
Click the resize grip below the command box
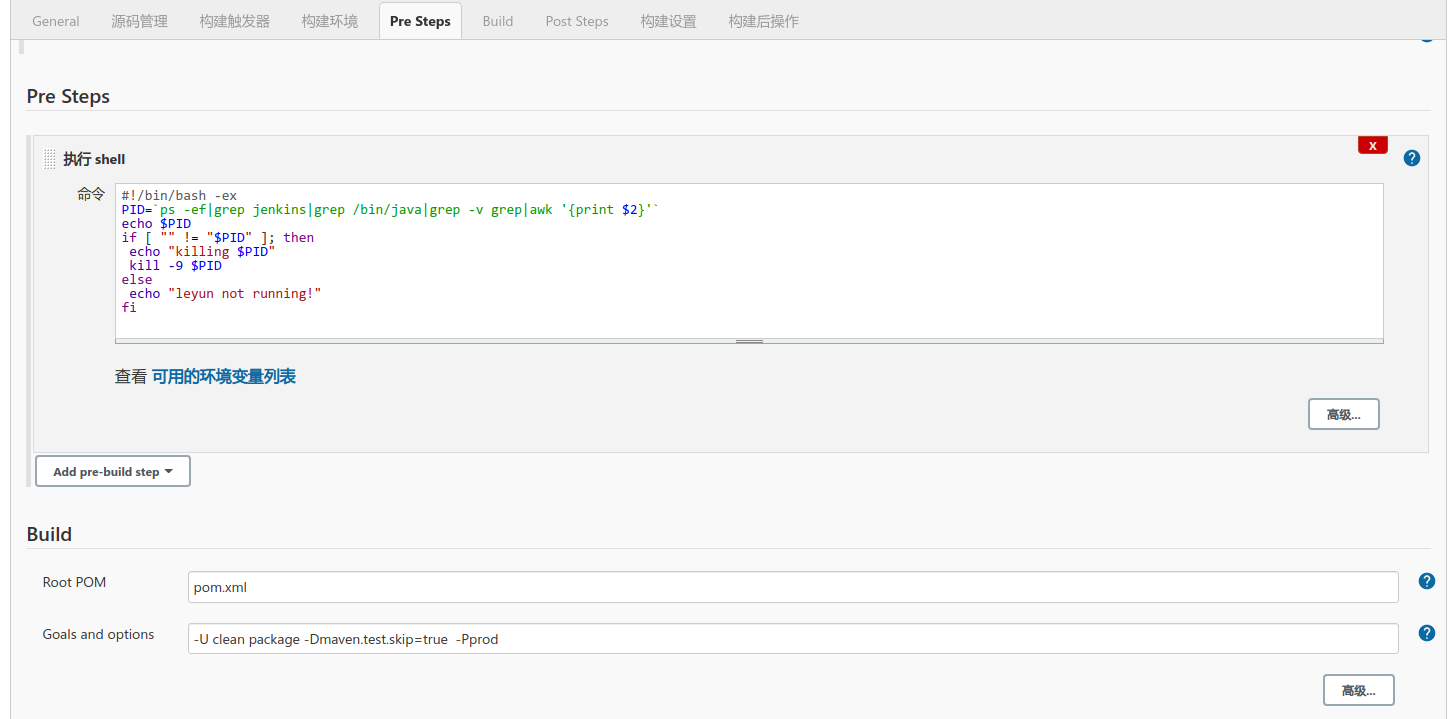click(749, 341)
